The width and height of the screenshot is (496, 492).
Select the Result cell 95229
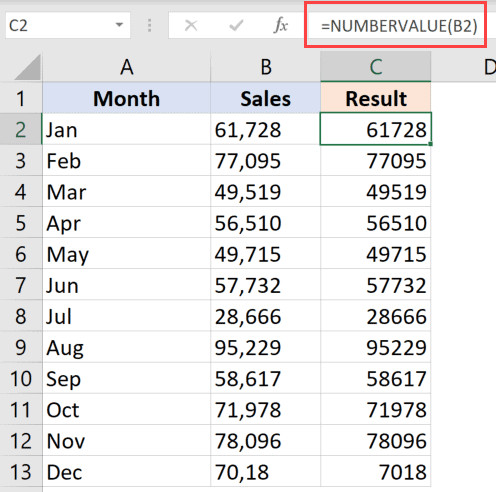(376, 347)
